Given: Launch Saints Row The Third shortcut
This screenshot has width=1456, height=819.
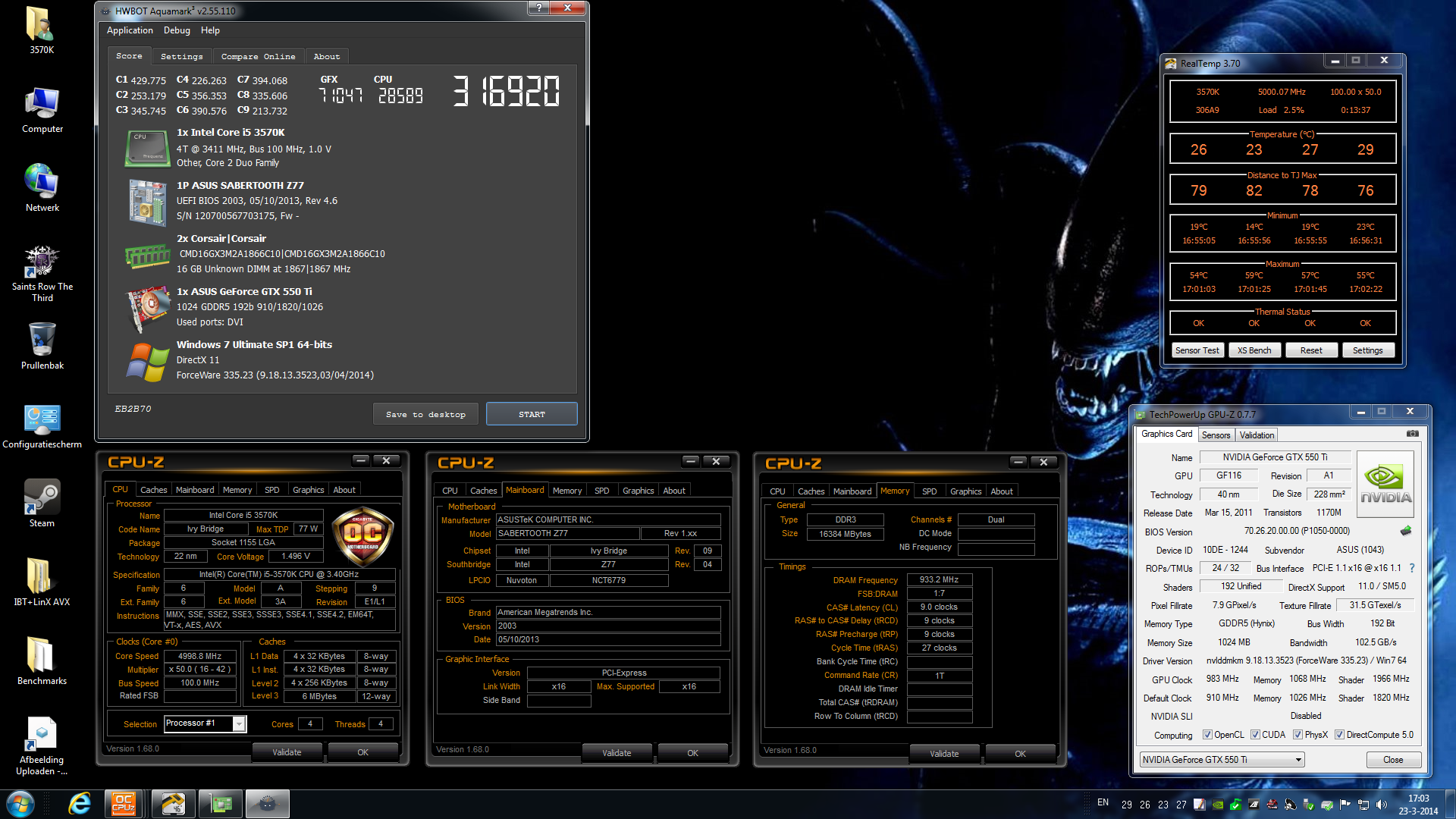Looking at the screenshot, I should pos(42,273).
